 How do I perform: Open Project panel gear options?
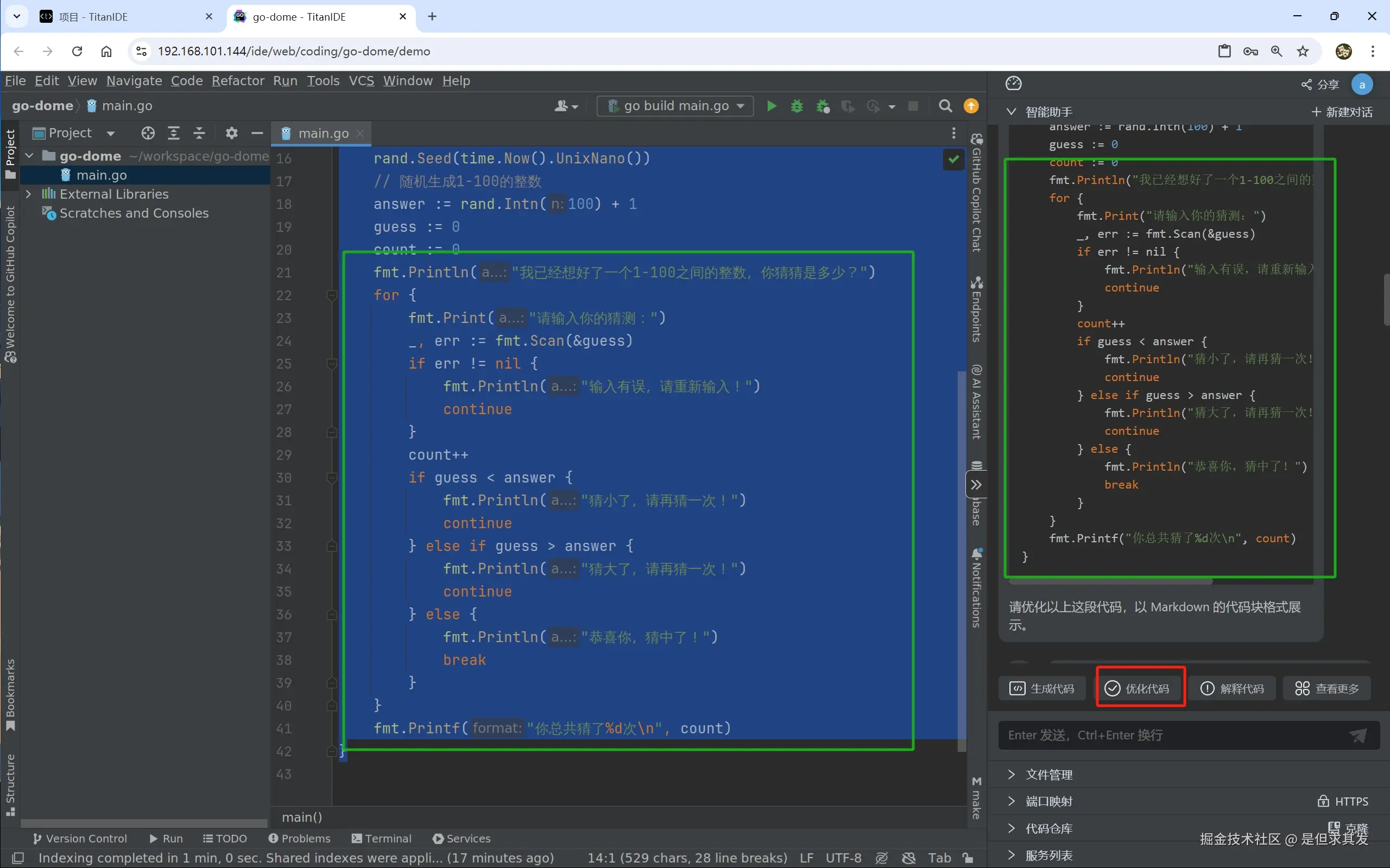231,133
